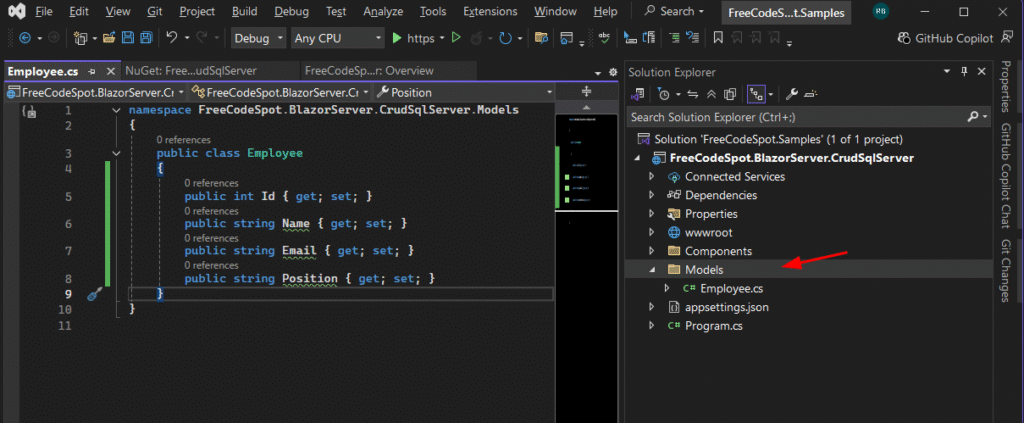
Task: Open the Build menu
Action: (x=244, y=11)
